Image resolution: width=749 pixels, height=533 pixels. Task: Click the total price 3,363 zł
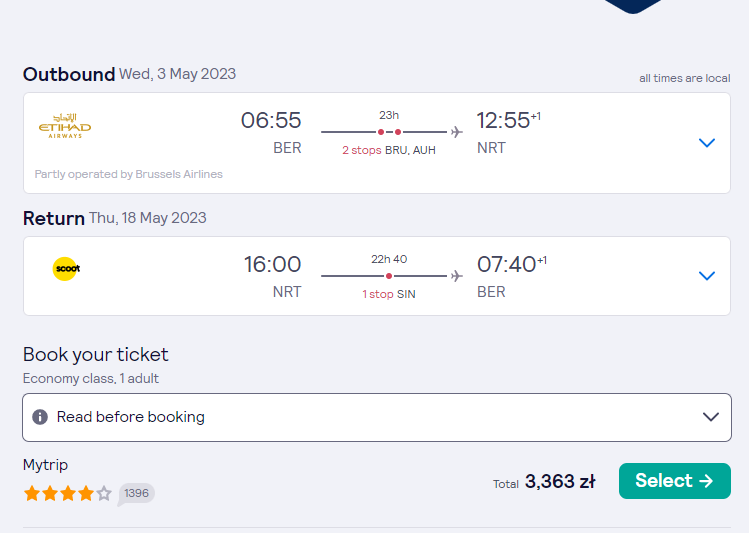click(560, 481)
